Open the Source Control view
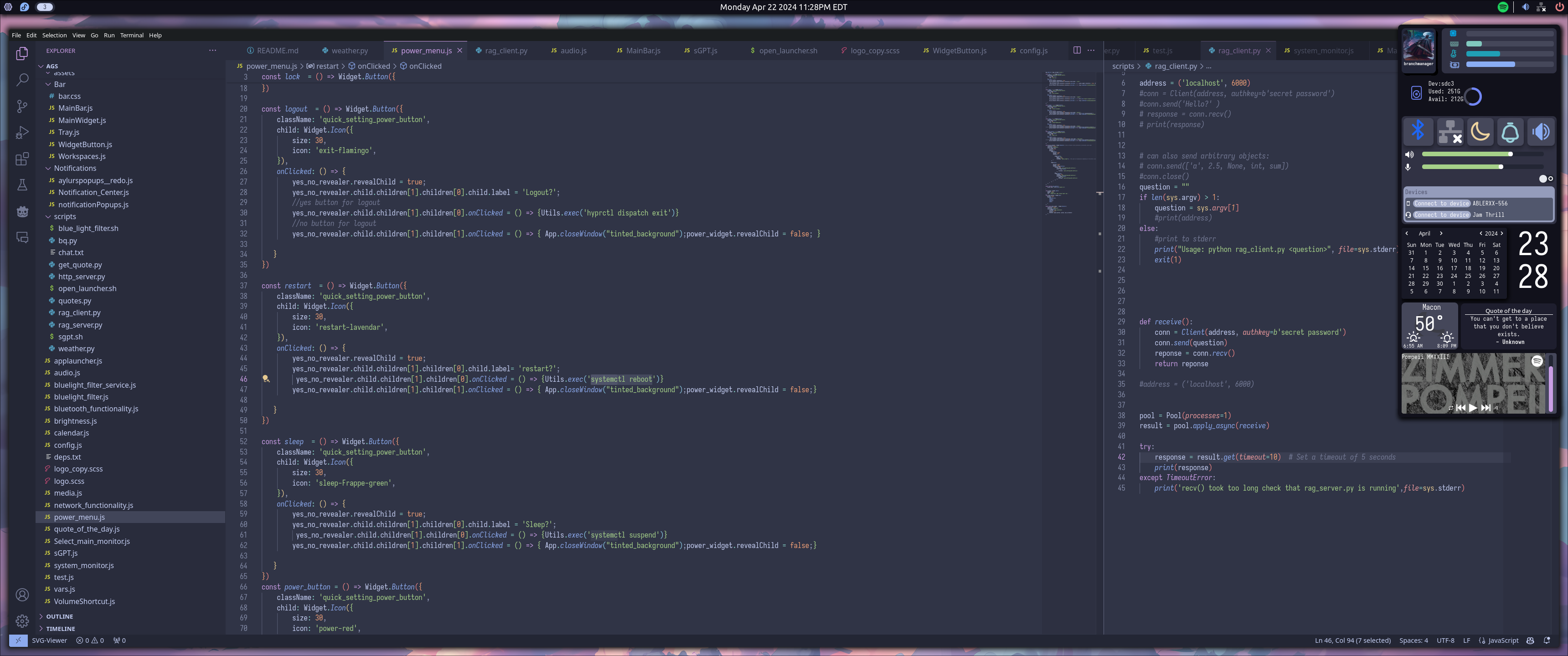The height and width of the screenshot is (656, 1568). (x=22, y=107)
